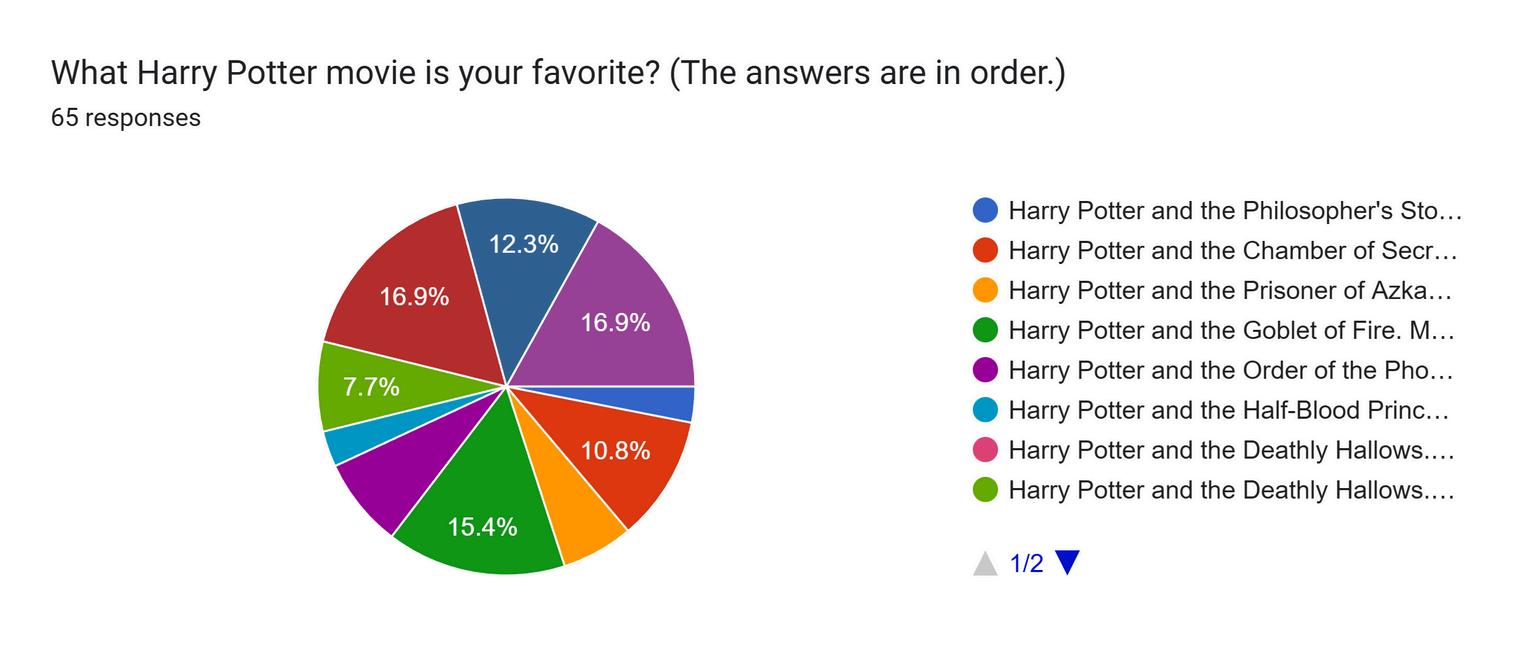Click the green Goblet of Fire legend dot
This screenshot has width=1538, height=647.
pyautogui.click(x=985, y=330)
